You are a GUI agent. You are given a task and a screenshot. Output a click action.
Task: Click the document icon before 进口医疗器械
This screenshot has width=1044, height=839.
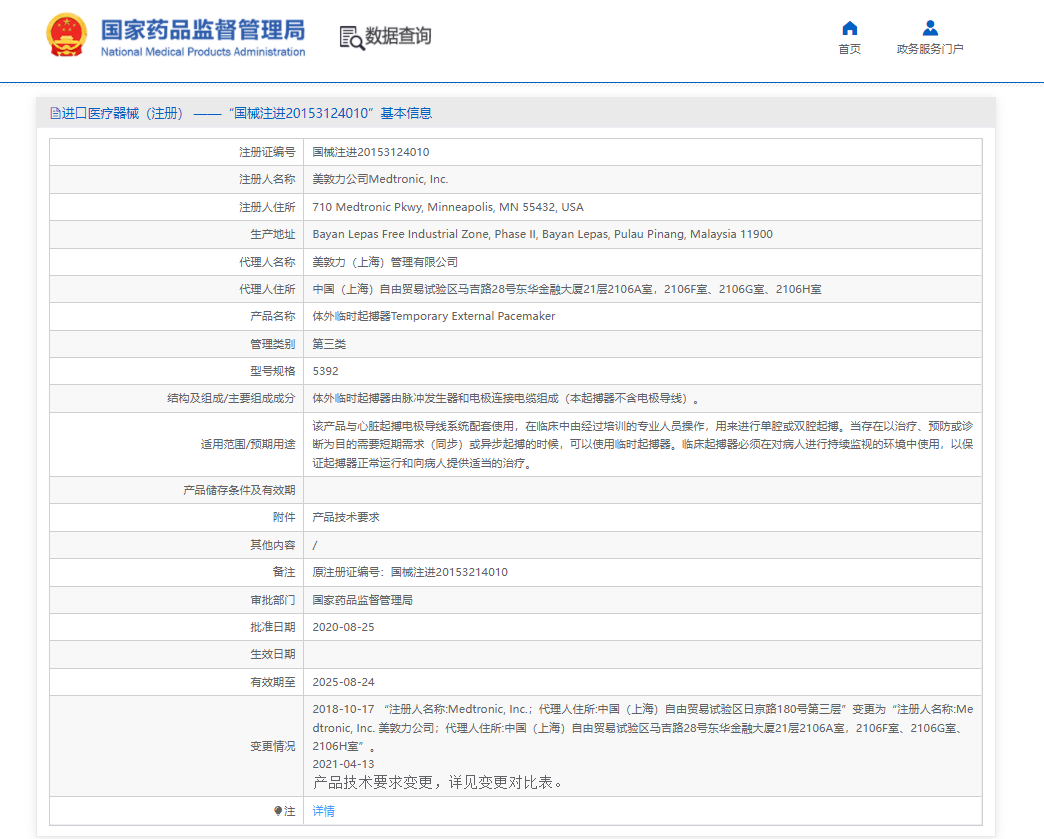pyautogui.click(x=55, y=113)
